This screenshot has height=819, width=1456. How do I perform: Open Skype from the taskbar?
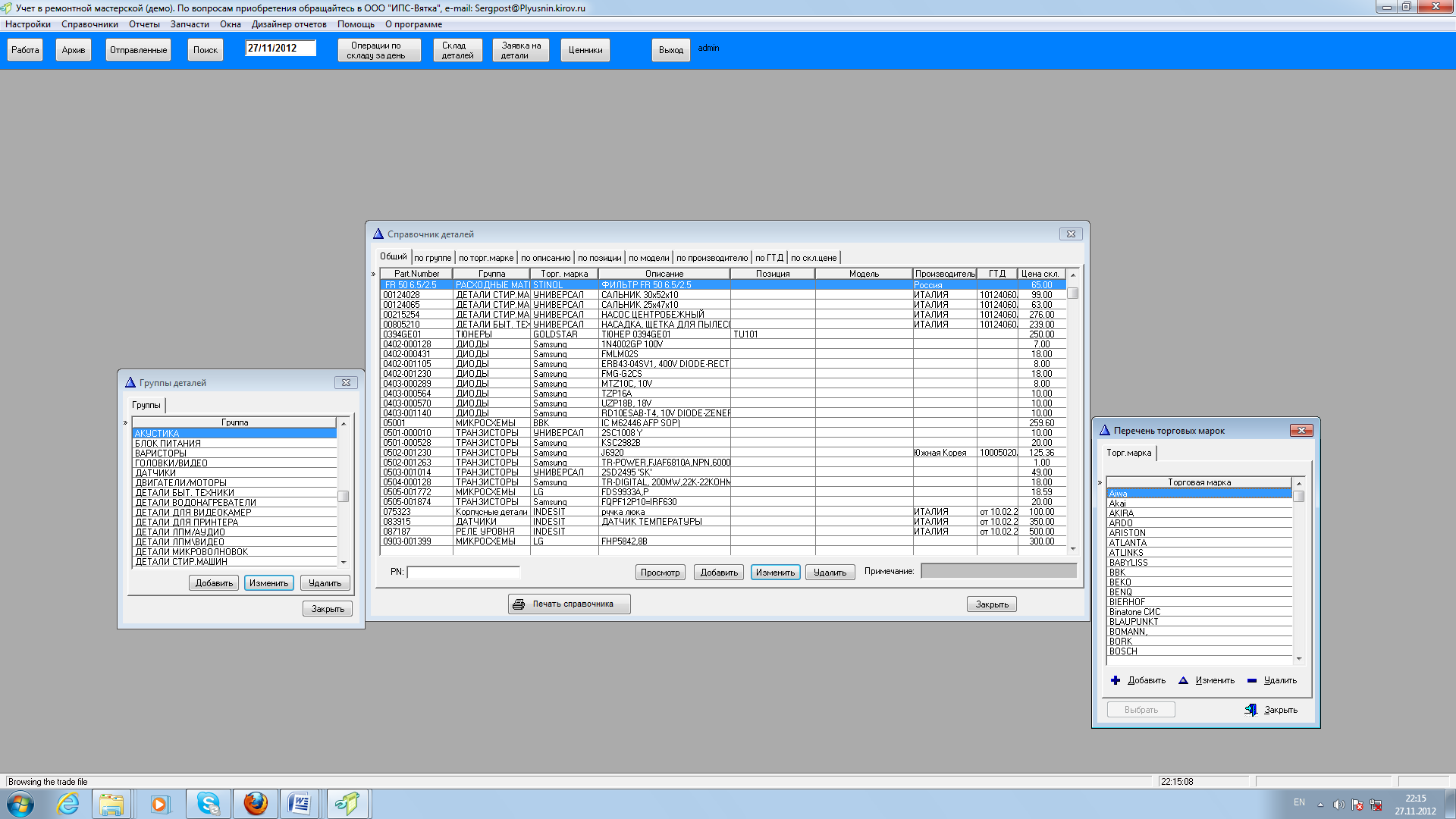coord(208,803)
